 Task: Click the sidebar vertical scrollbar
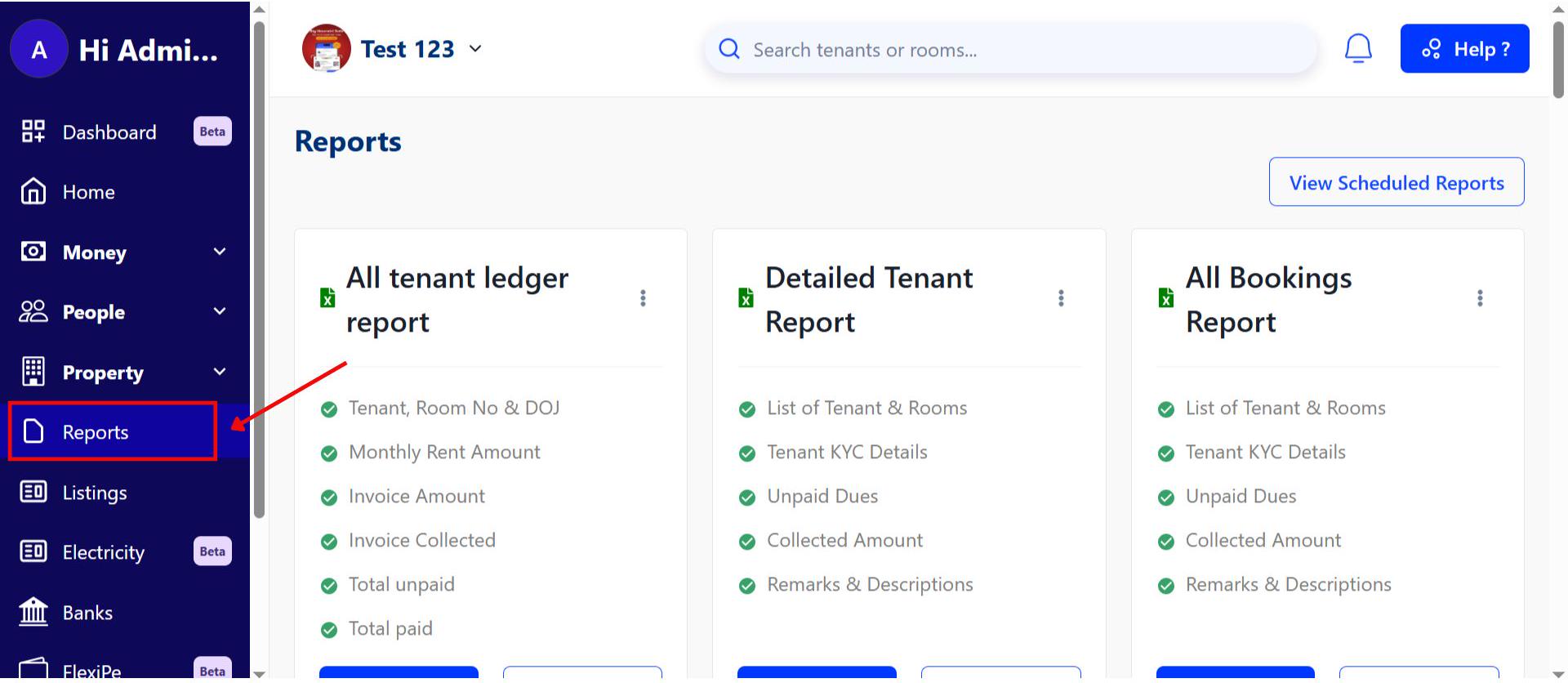tap(259, 270)
